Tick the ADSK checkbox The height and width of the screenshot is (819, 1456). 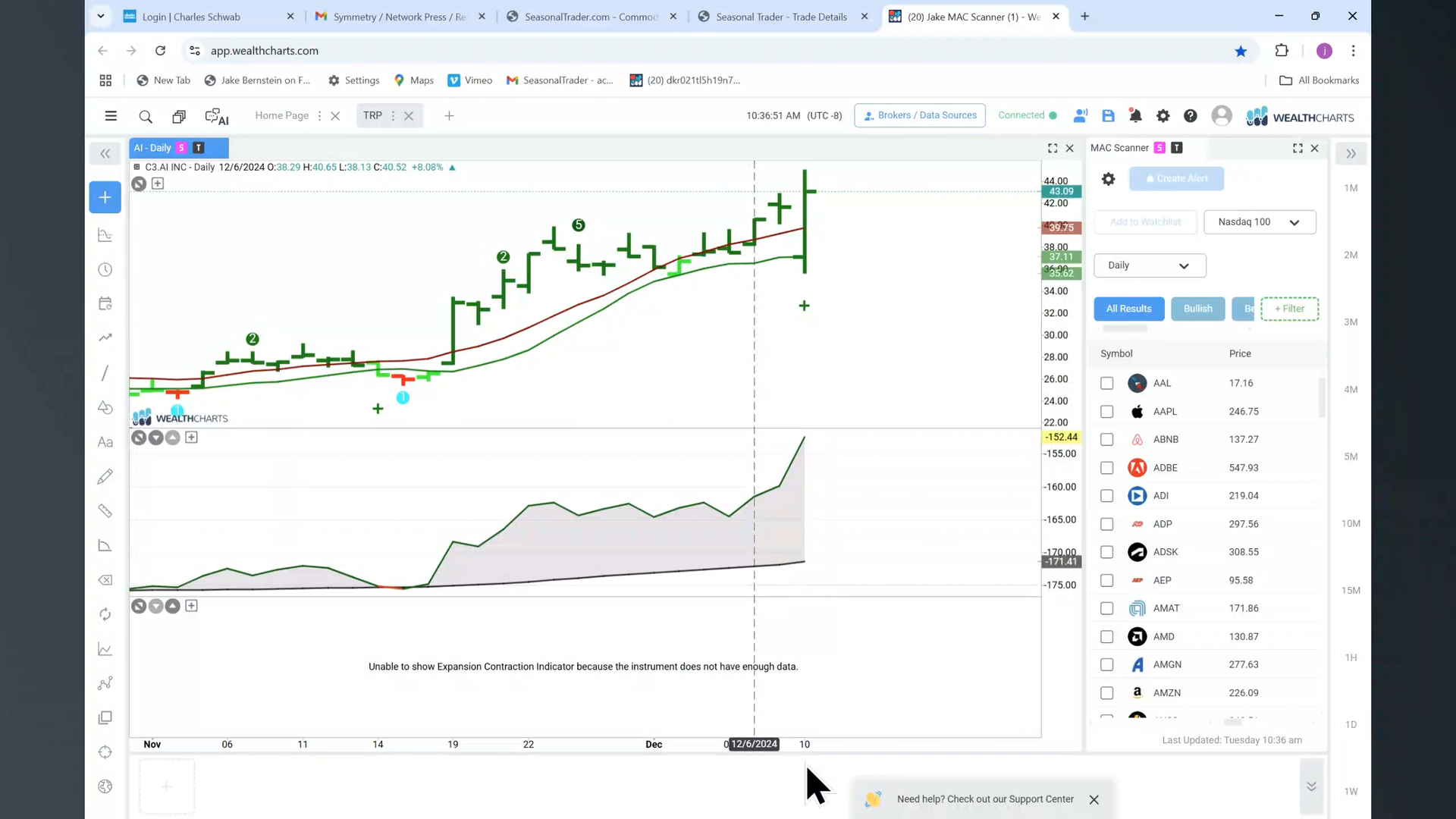click(x=1106, y=552)
